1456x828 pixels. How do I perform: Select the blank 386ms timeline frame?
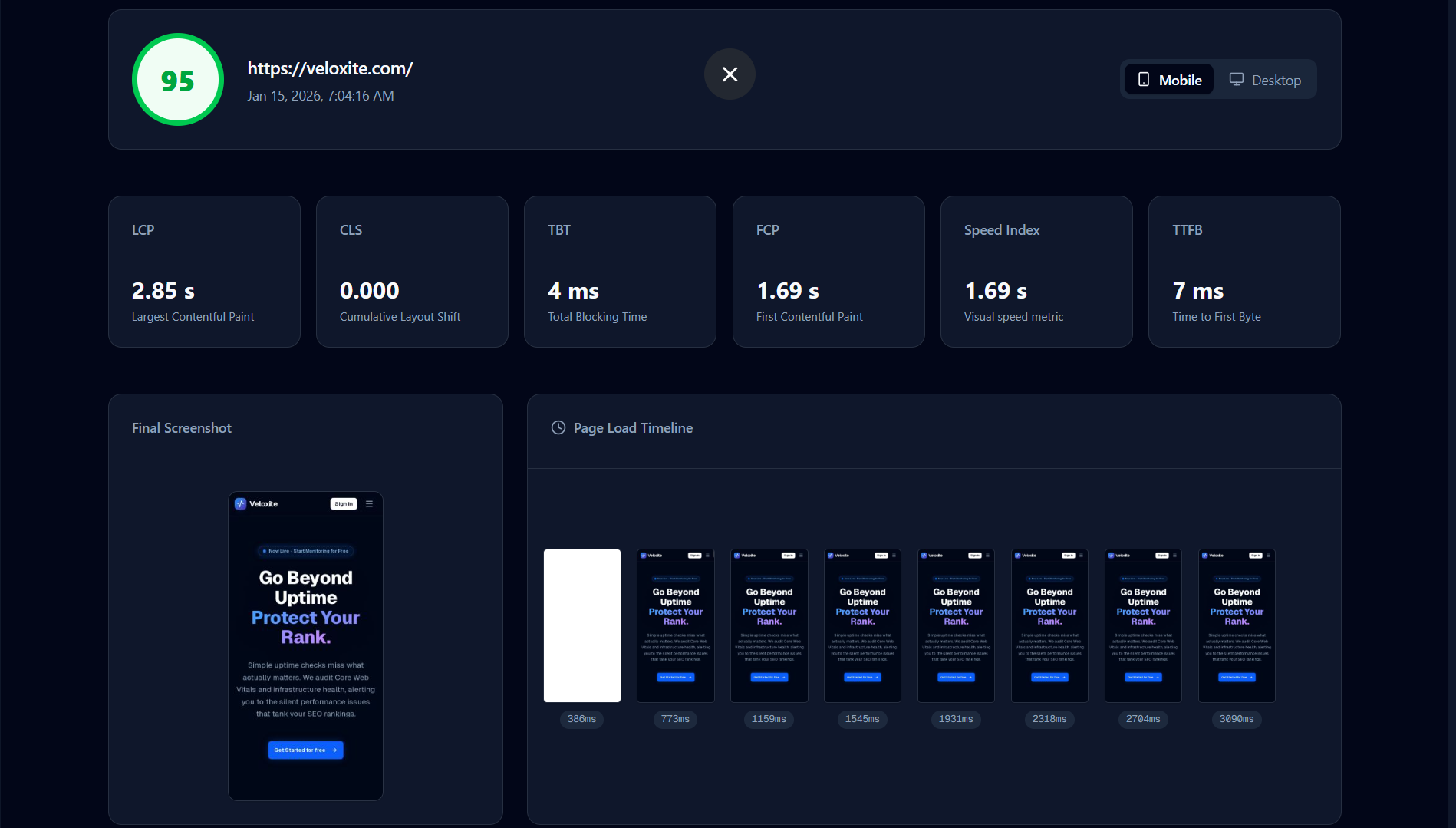coord(581,625)
